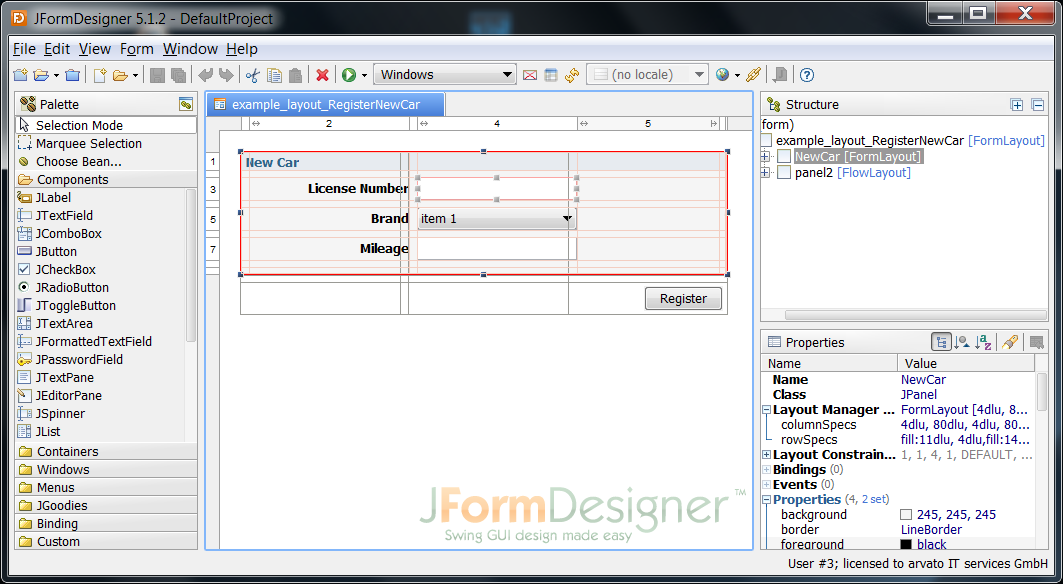This screenshot has height=584, width=1063.
Task: Select JCheckBox component in the Palette
Action: pos(100,269)
